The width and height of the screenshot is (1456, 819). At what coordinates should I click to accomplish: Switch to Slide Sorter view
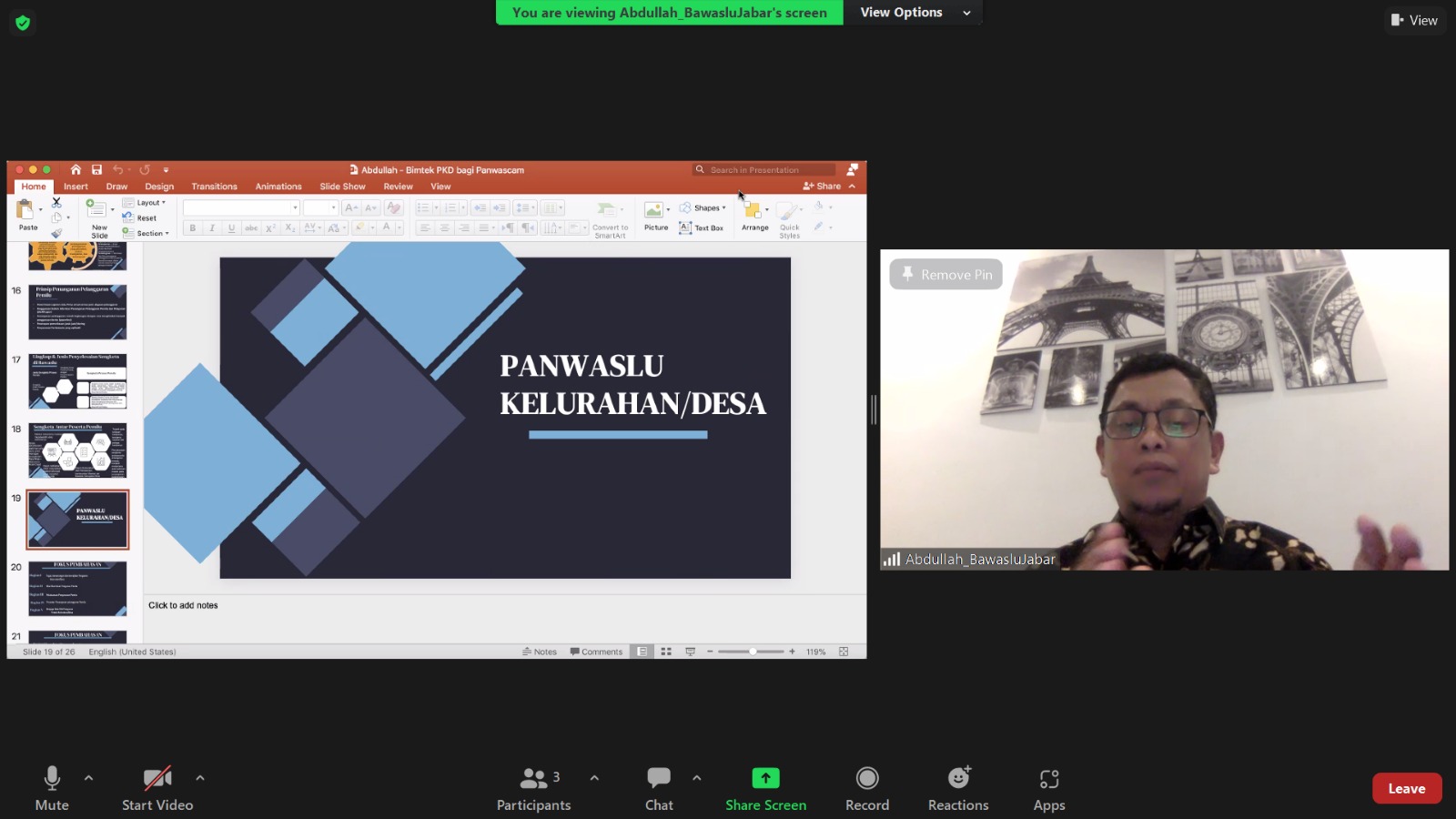(666, 651)
